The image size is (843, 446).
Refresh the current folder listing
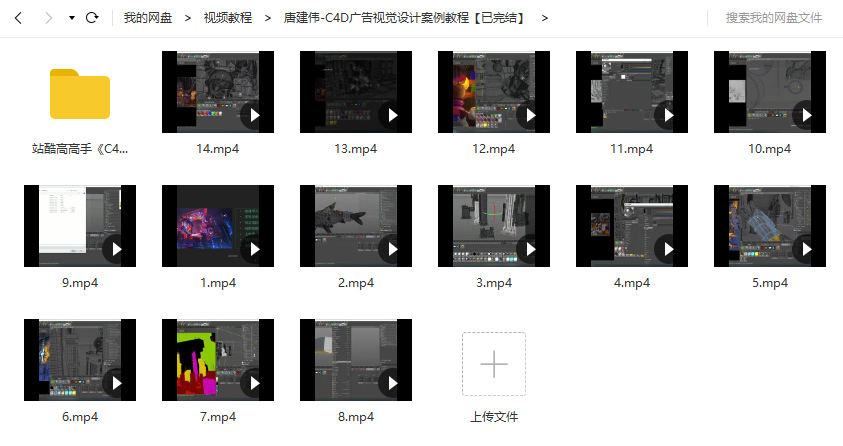point(92,18)
